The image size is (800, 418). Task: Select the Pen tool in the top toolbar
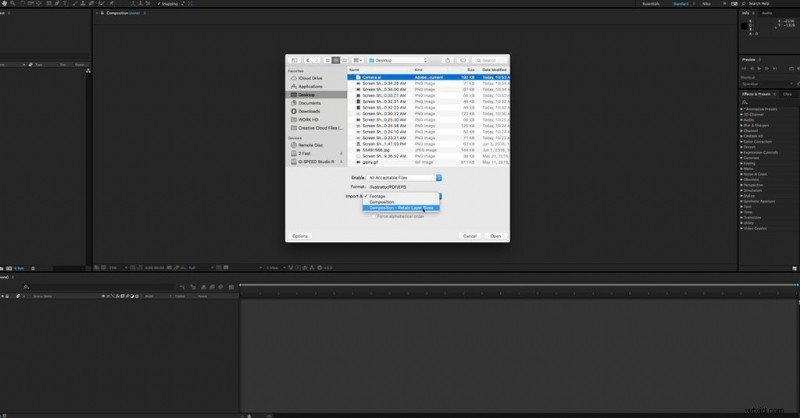point(57,4)
